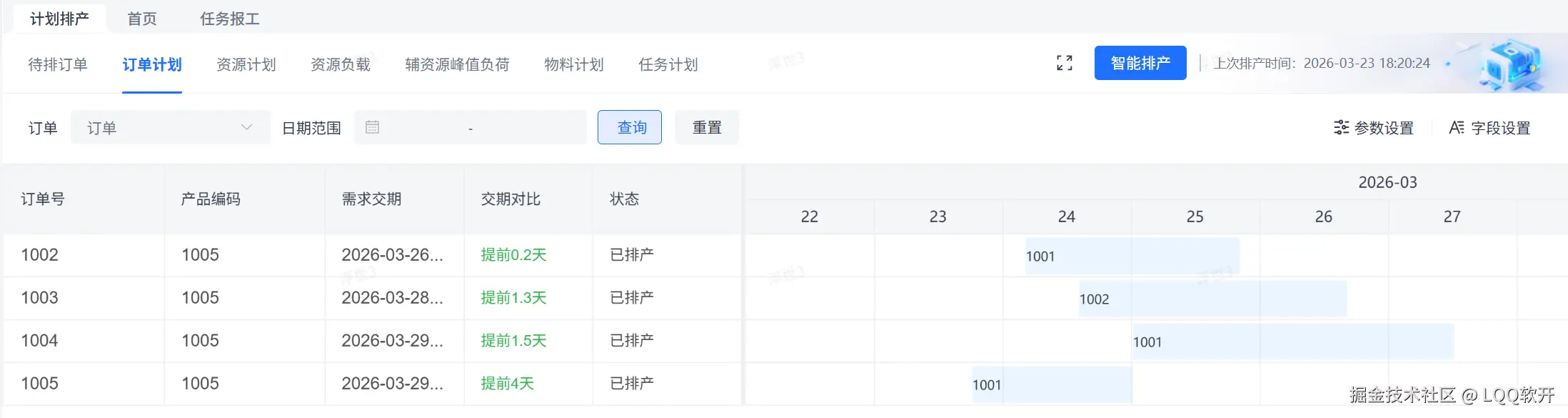Open the 订单 dropdown selector
The height and width of the screenshot is (418, 1568).
(x=170, y=128)
